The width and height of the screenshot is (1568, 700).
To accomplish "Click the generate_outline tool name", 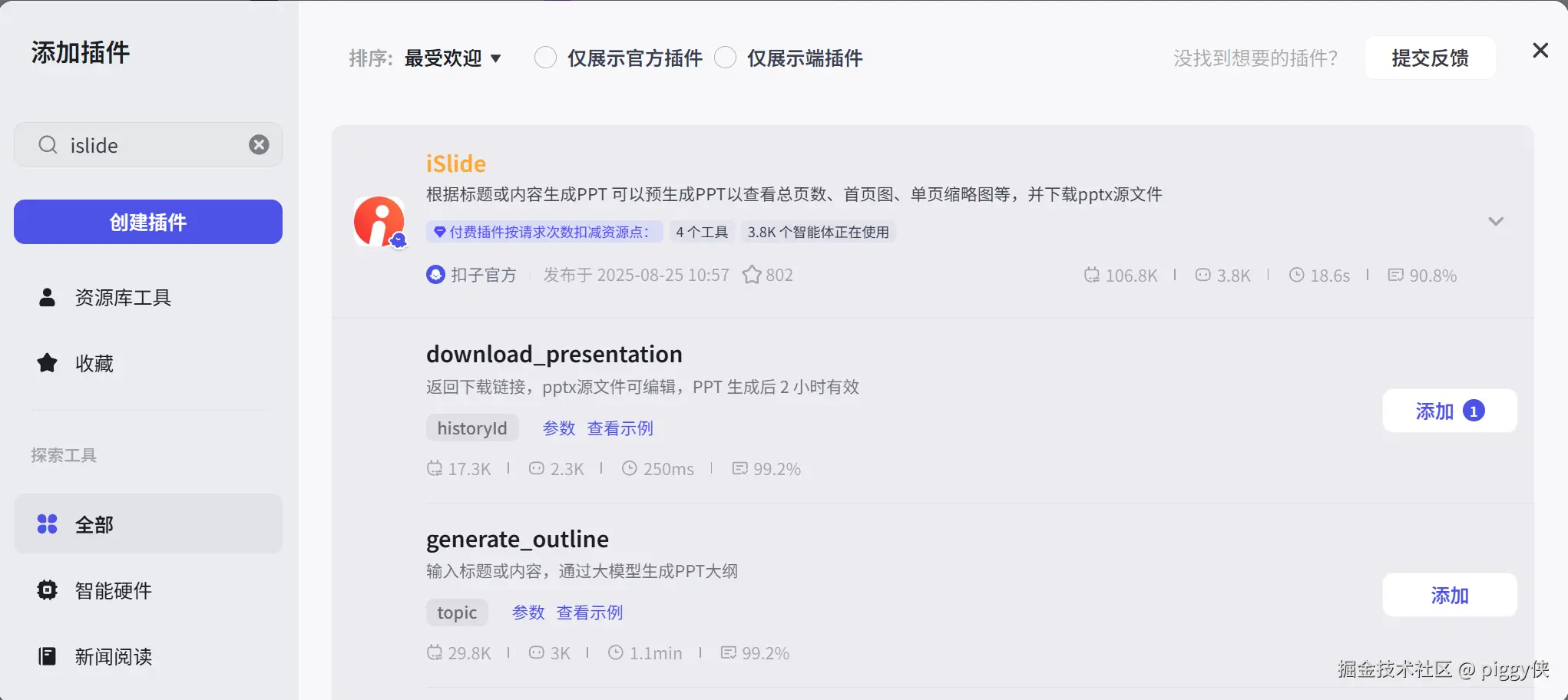I will [518, 539].
